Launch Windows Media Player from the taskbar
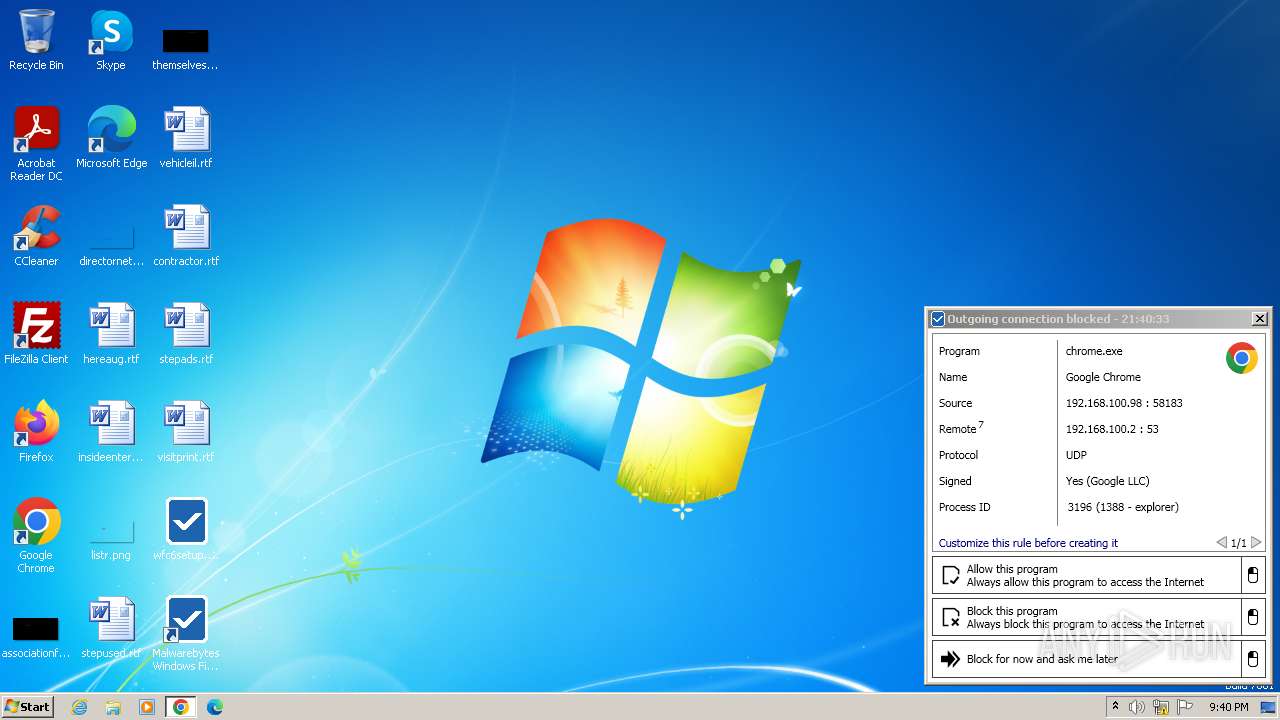Screen dimensions: 1280x720 pos(147,707)
